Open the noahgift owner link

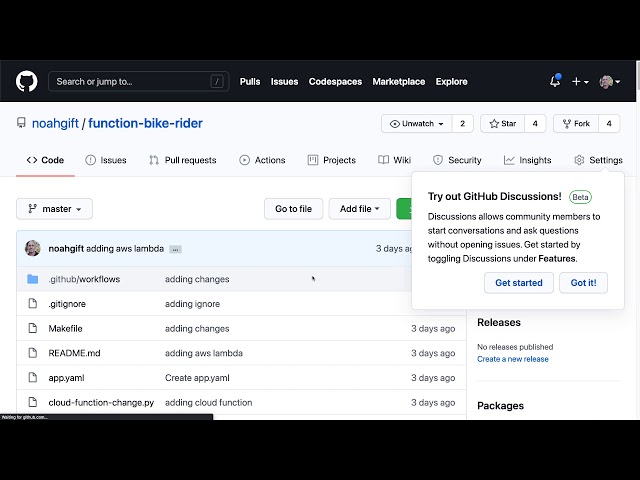coord(55,123)
